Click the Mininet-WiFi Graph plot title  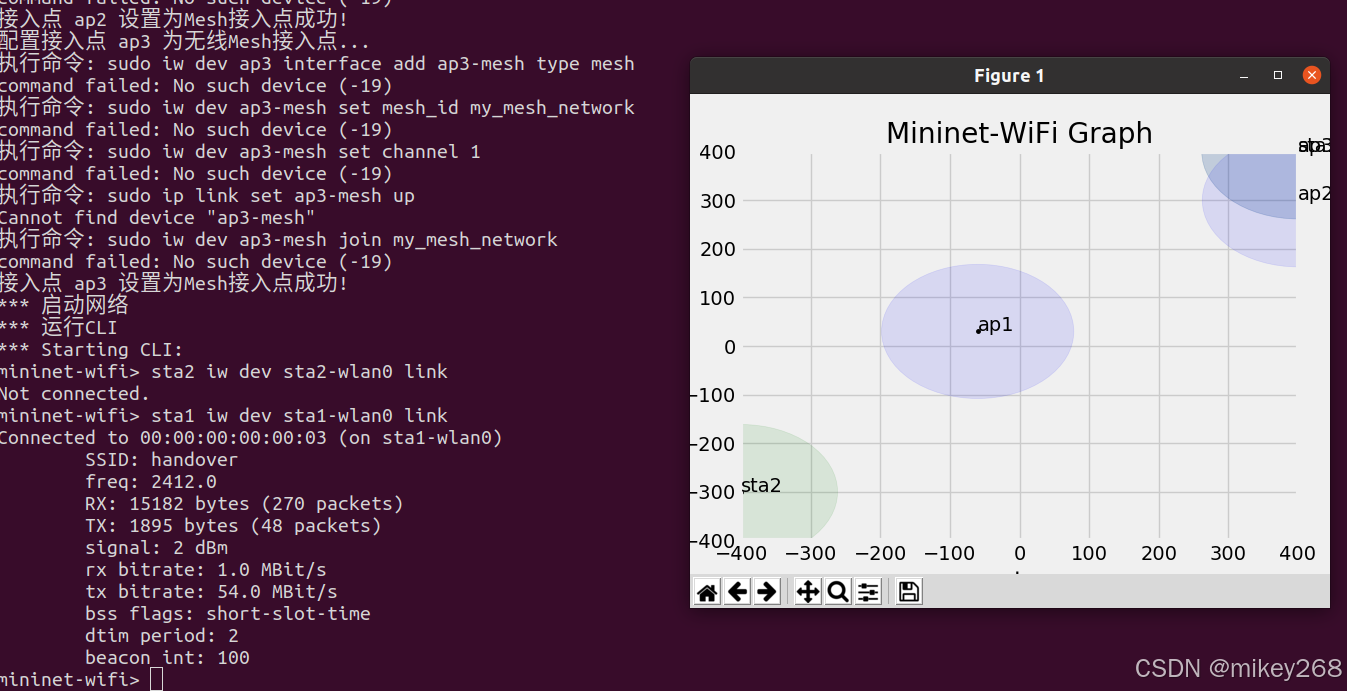click(x=1018, y=132)
